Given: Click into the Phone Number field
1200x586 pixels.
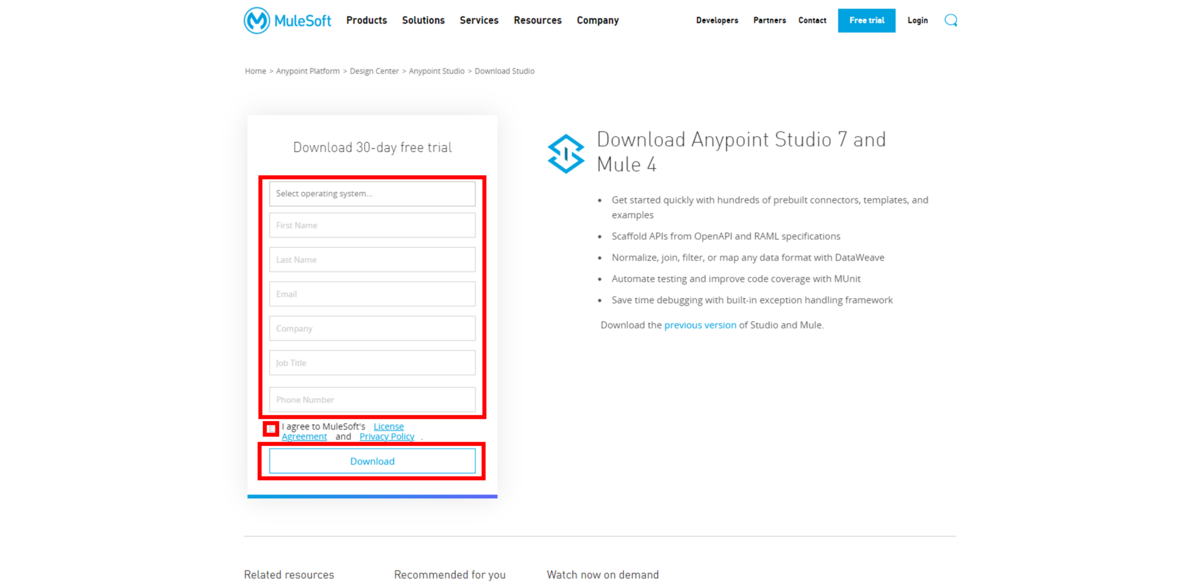Looking at the screenshot, I should click(372, 399).
